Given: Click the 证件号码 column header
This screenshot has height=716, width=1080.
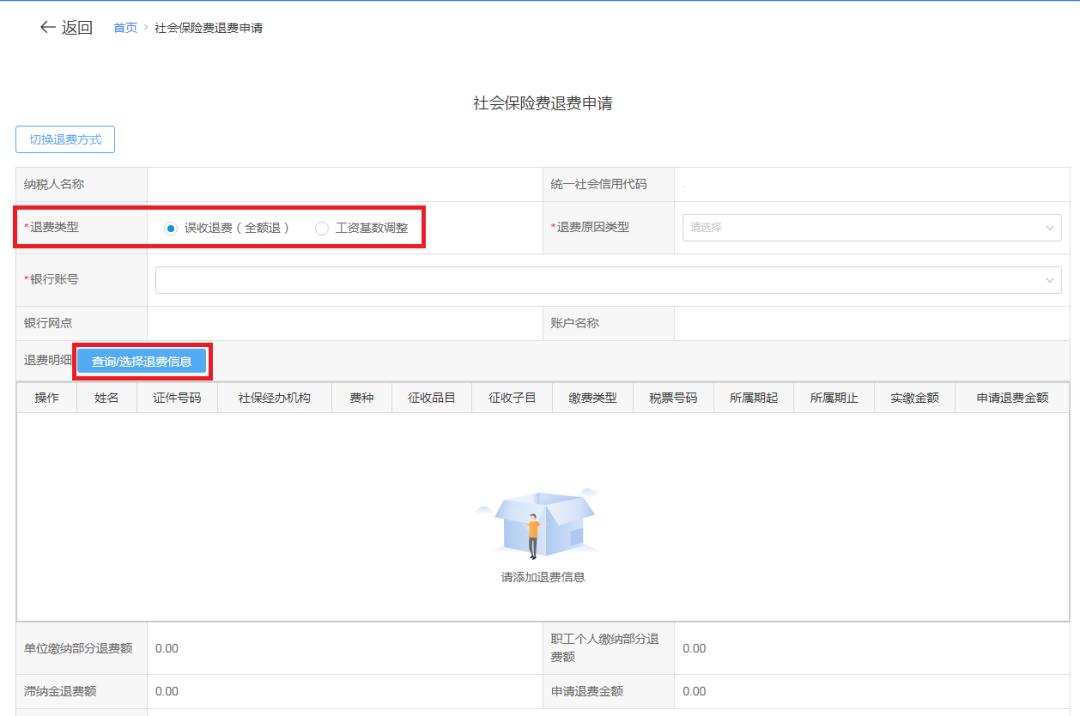Looking at the screenshot, I should 177,398.
